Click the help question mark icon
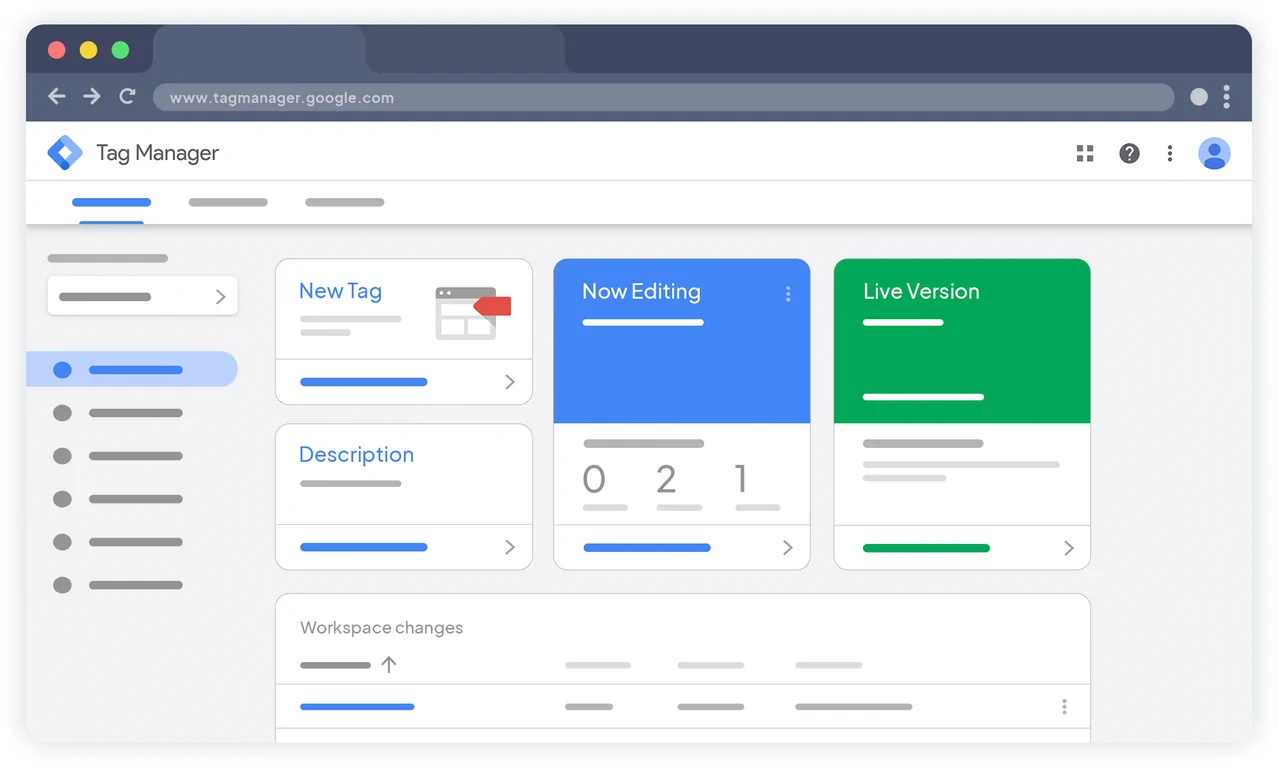The width and height of the screenshot is (1278, 769). pos(1129,153)
